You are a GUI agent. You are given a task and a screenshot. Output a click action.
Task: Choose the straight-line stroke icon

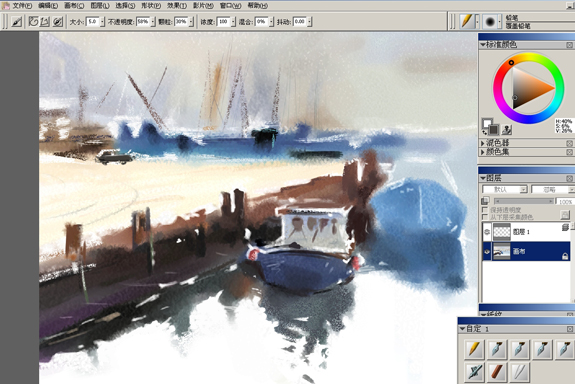[x=45, y=22]
